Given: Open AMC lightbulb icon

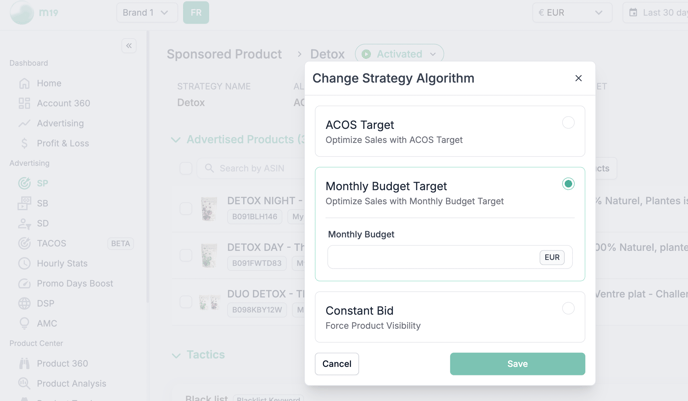Looking at the screenshot, I should [x=24, y=323].
